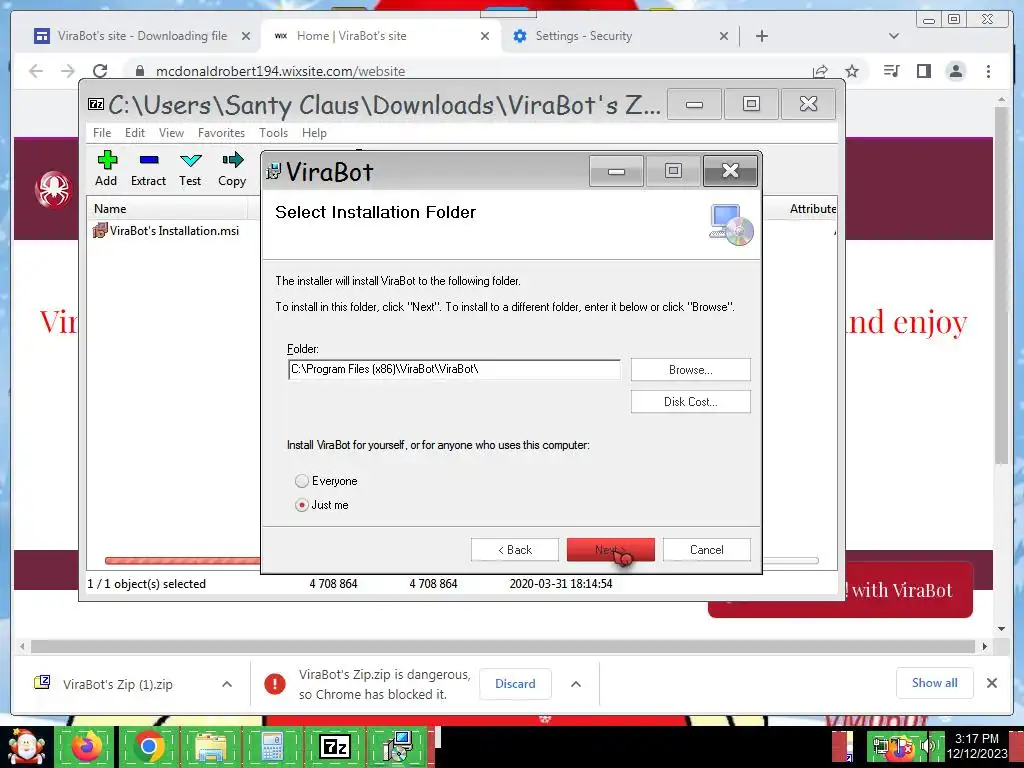1024x768 pixels.
Task: Click the 7z icon in the 7-Zip title bar
Action: [96, 104]
